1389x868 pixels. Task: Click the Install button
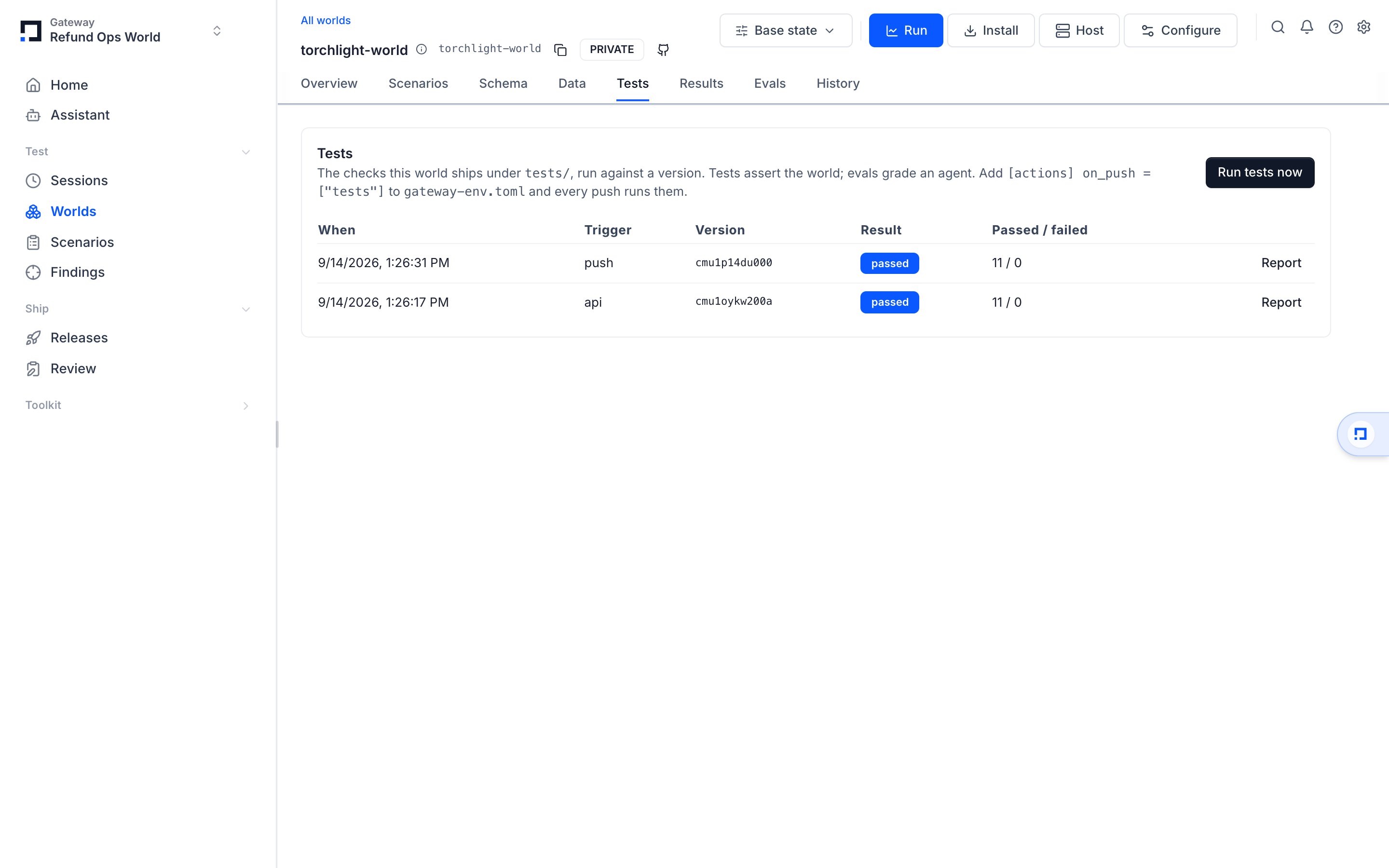991,30
